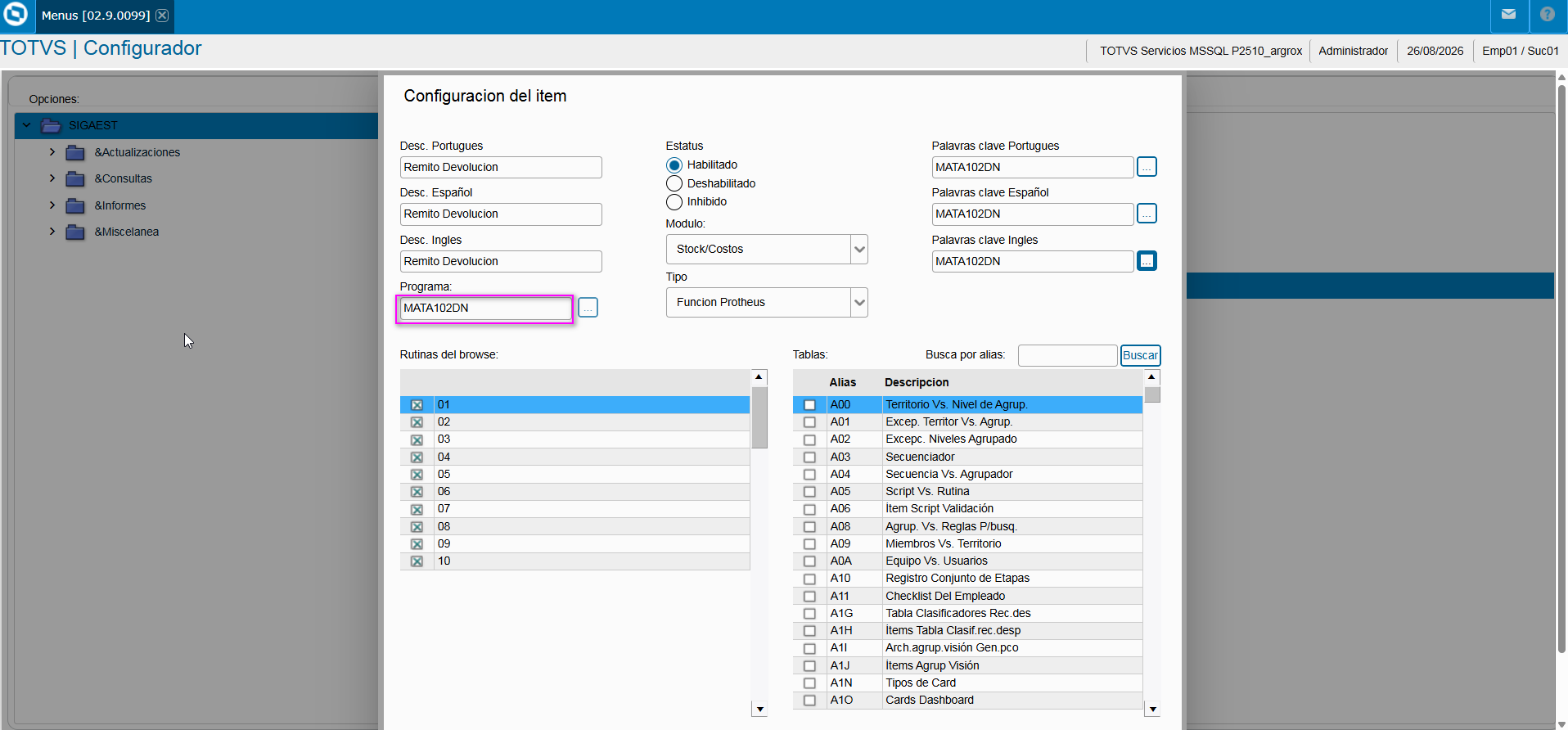Click the Busca por alias field

coord(1067,355)
